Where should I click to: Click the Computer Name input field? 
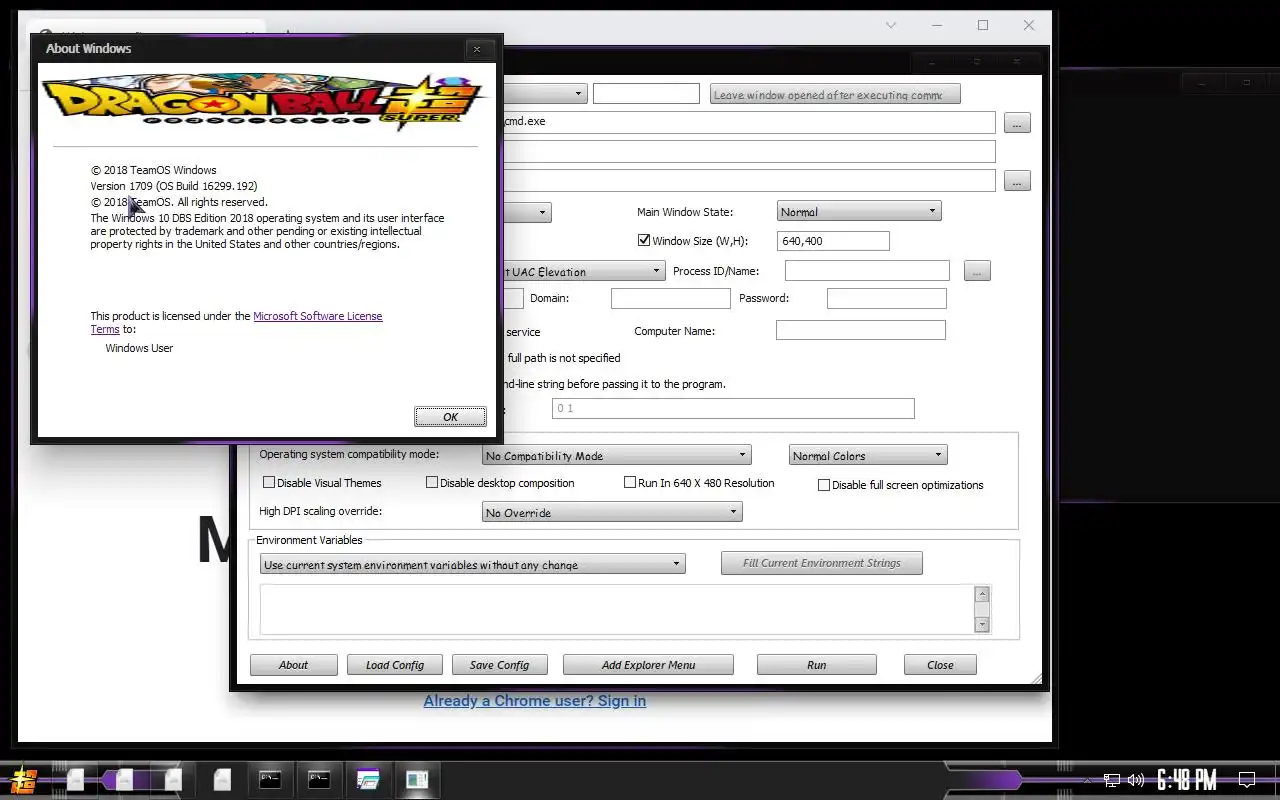click(x=860, y=330)
